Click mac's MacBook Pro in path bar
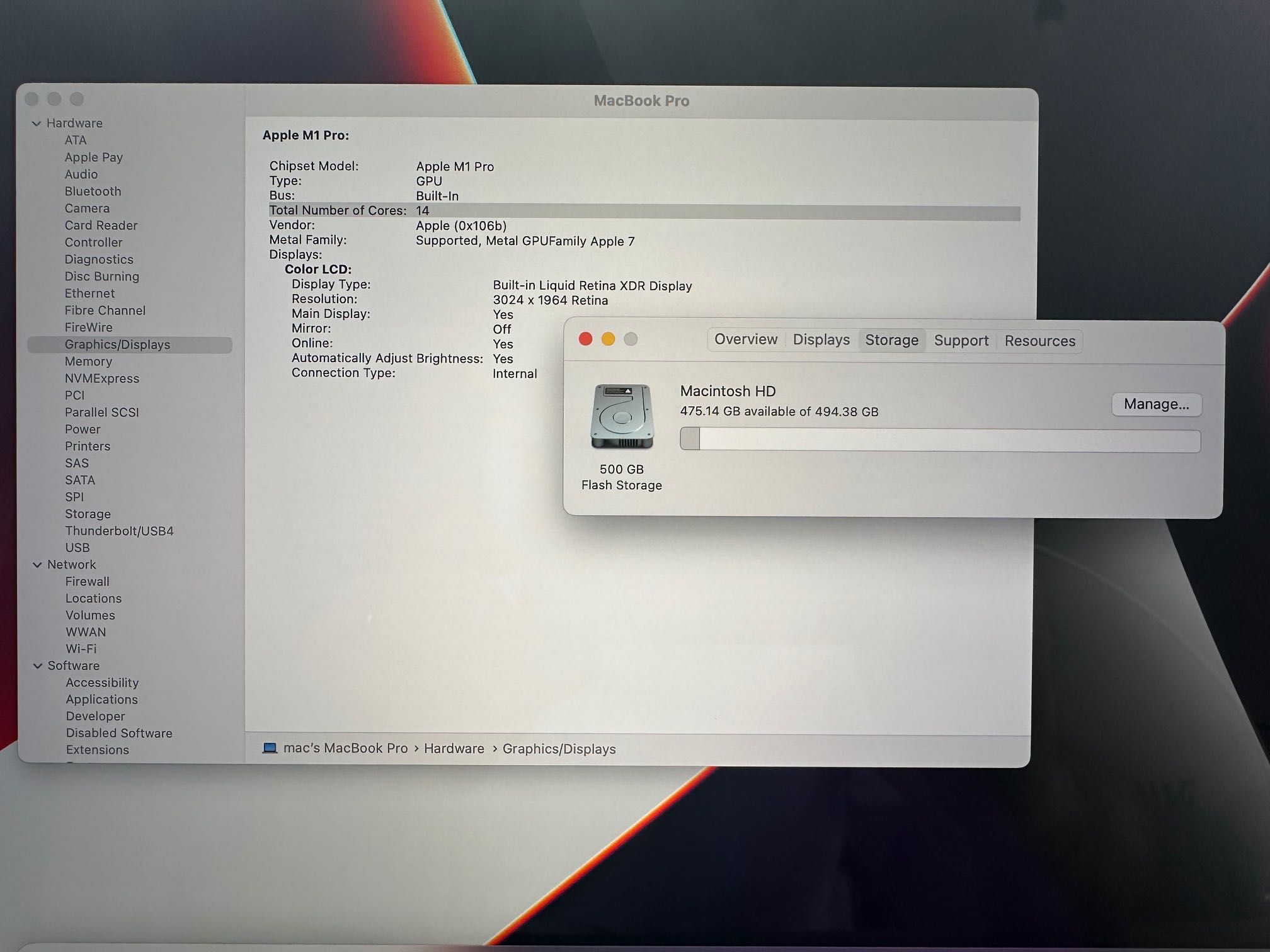The image size is (1270, 952). click(346, 748)
